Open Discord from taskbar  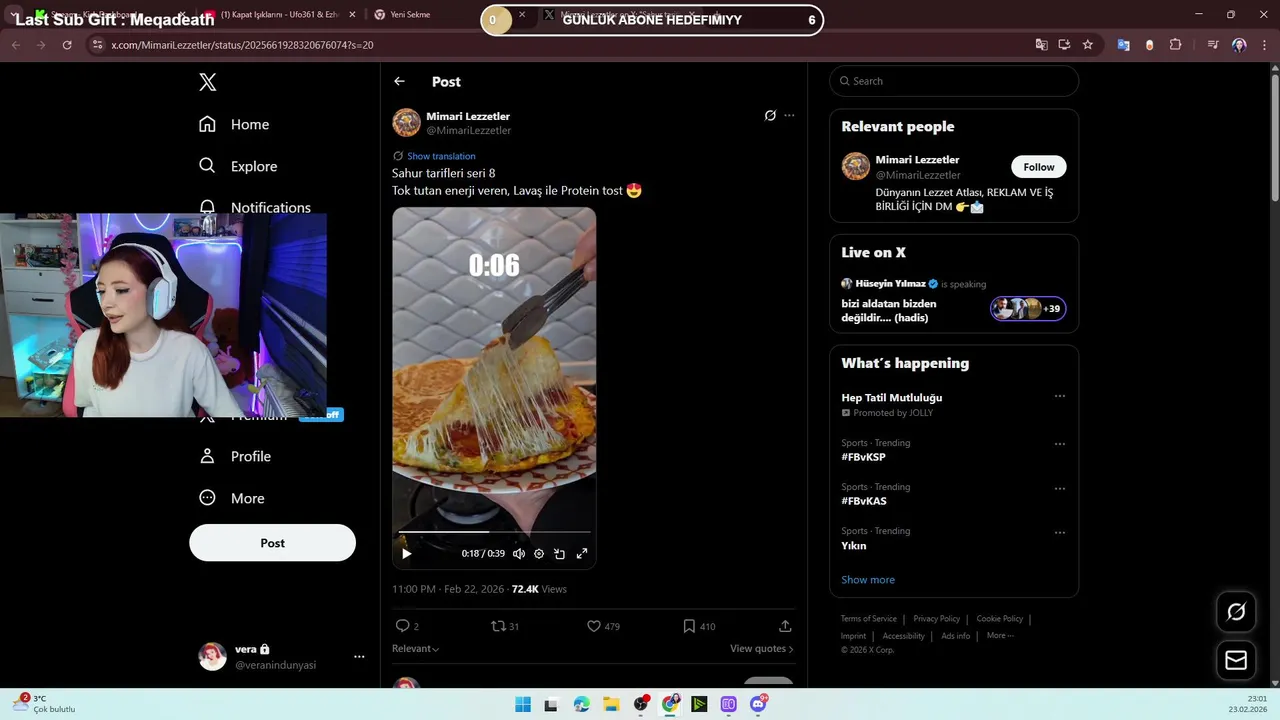(758, 704)
